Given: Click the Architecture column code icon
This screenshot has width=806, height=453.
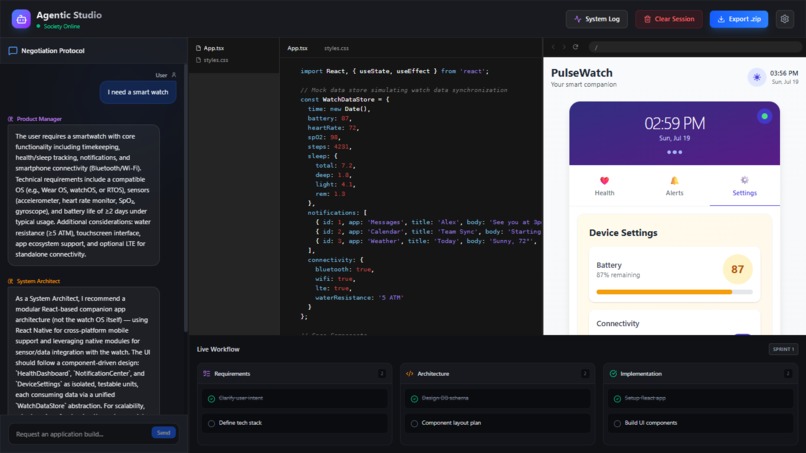Looking at the screenshot, I should tap(410, 374).
